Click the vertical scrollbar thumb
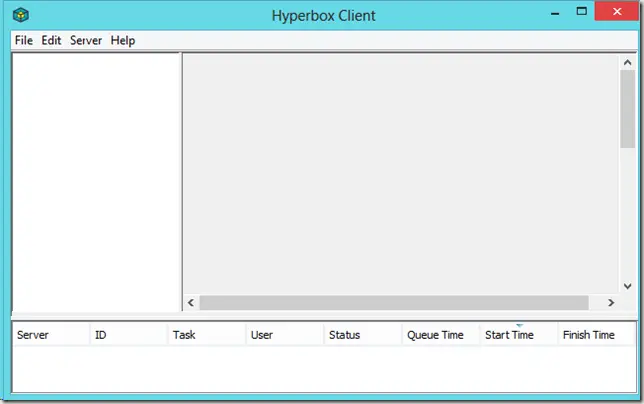The width and height of the screenshot is (644, 404). pos(627,109)
